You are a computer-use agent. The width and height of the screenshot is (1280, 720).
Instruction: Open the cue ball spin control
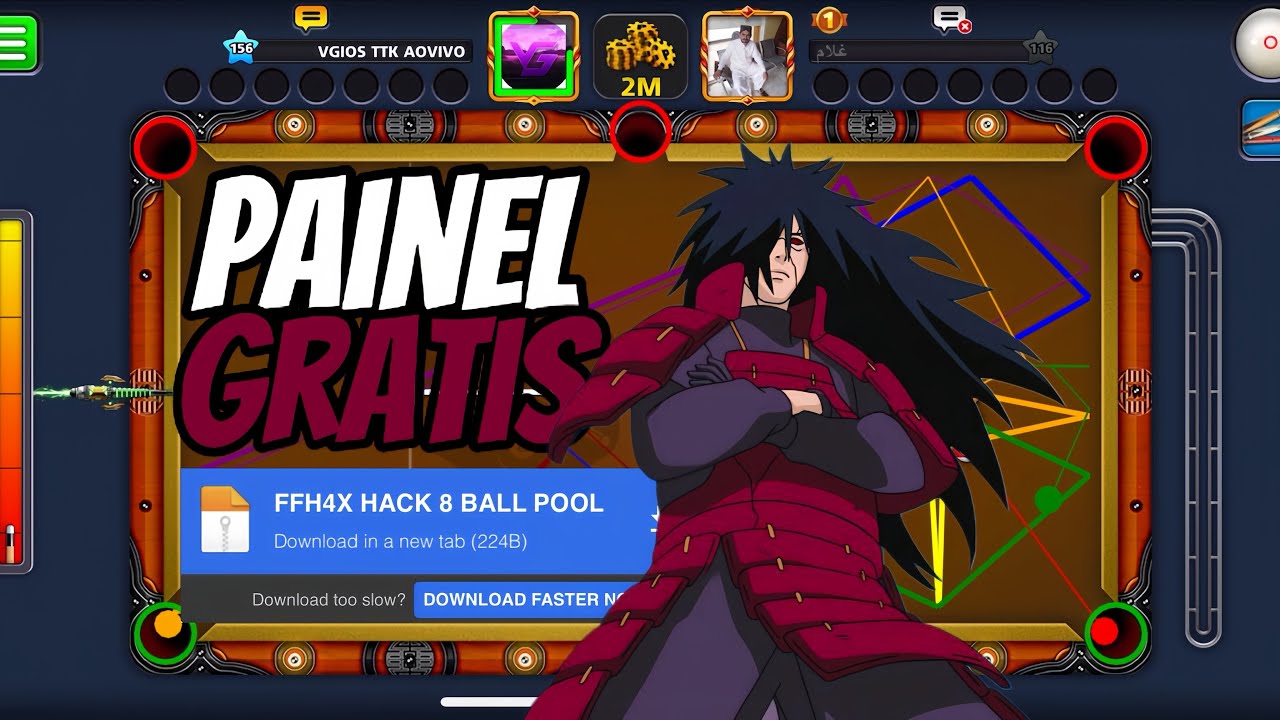(x=1259, y=43)
